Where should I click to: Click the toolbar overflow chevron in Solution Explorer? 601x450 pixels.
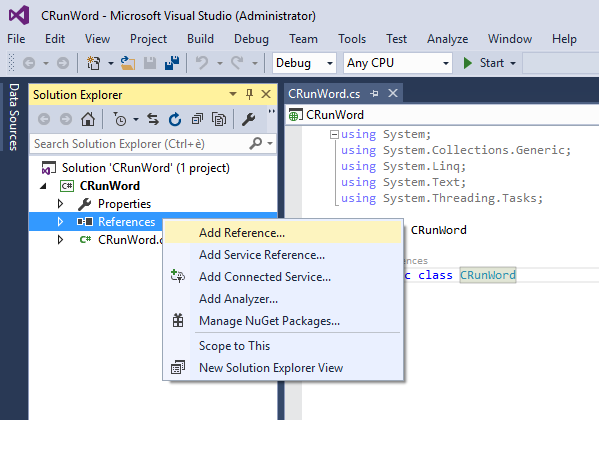point(272,112)
